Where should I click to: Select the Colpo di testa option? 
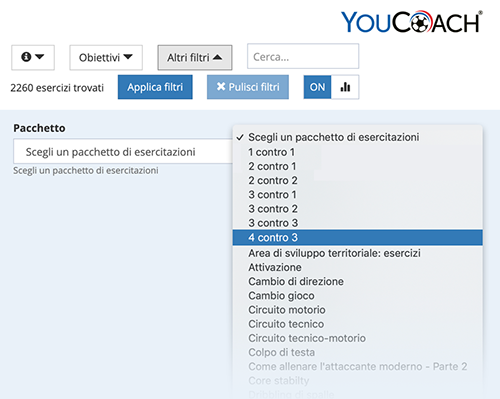point(357,352)
